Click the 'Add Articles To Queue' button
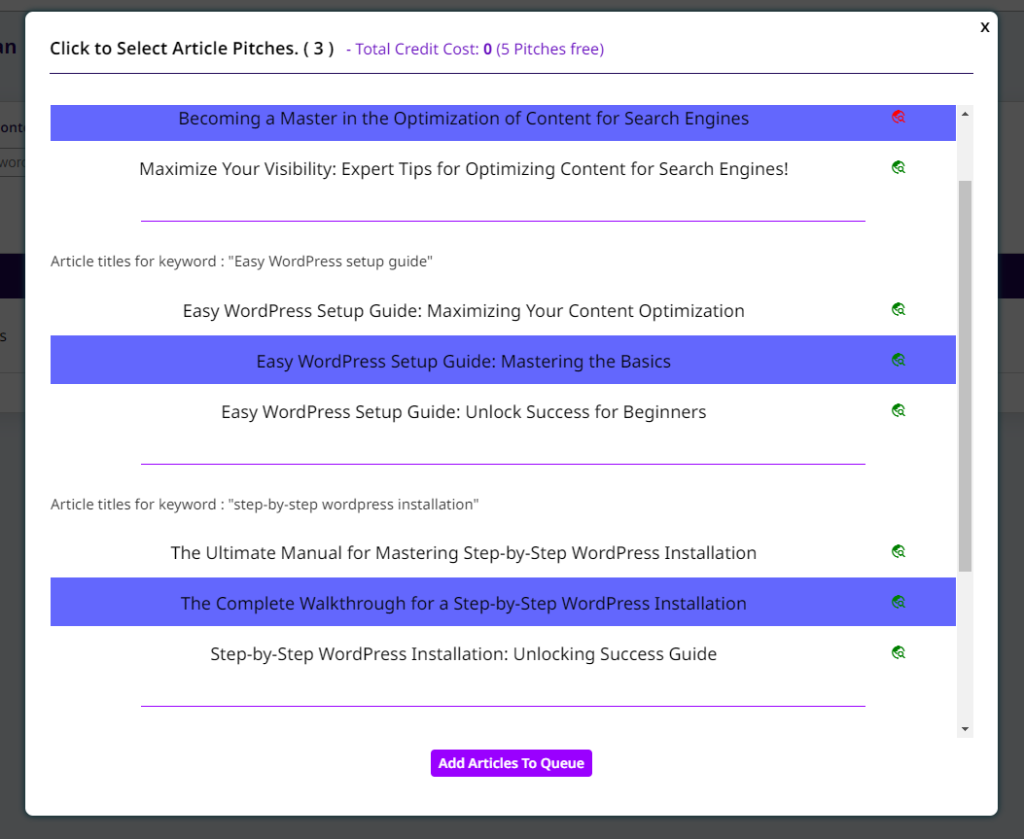 click(x=511, y=763)
